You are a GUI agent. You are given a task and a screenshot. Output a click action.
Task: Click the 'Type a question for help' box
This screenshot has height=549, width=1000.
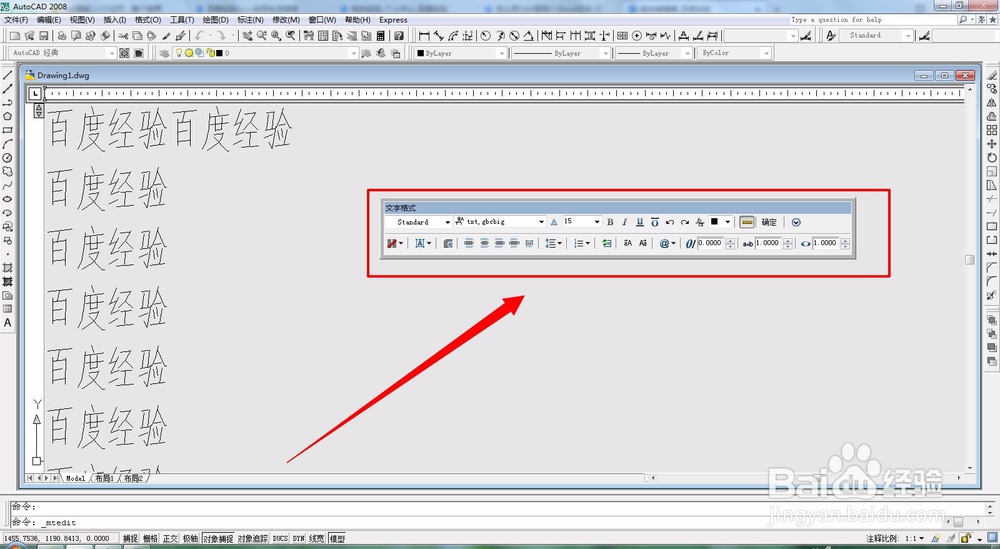pyautogui.click(x=872, y=20)
